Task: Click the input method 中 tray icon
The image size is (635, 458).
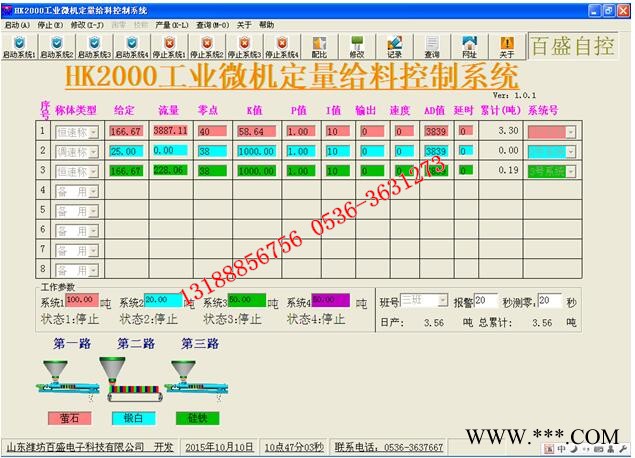Action: [562, 449]
